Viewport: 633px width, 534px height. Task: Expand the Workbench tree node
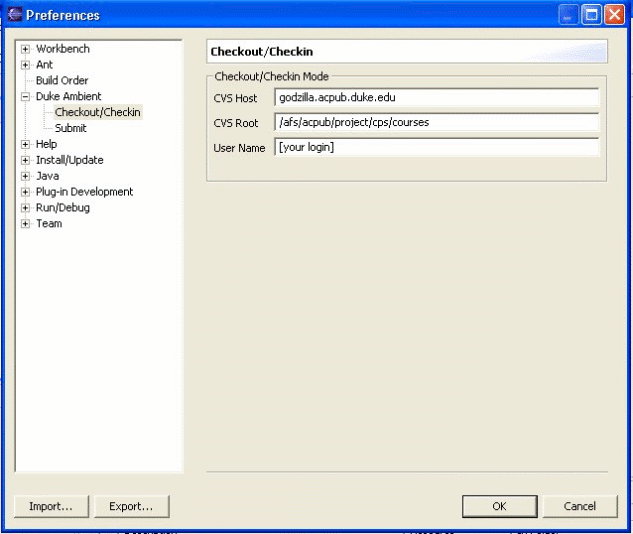tap(25, 49)
